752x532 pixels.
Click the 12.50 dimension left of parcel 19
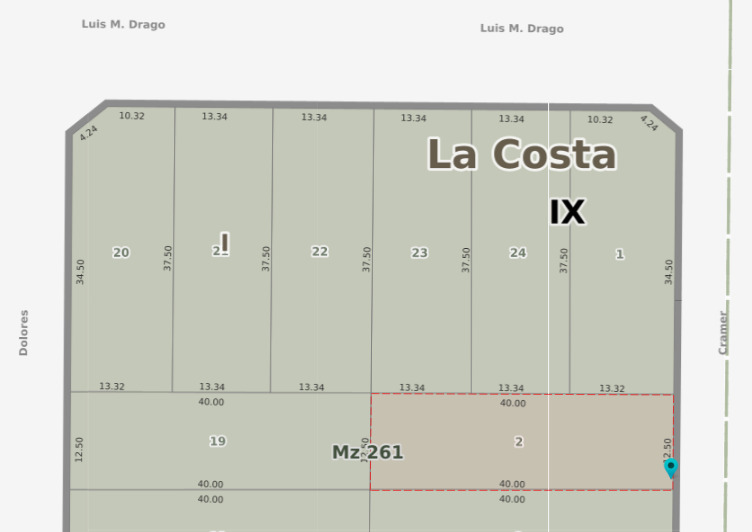tap(79, 449)
